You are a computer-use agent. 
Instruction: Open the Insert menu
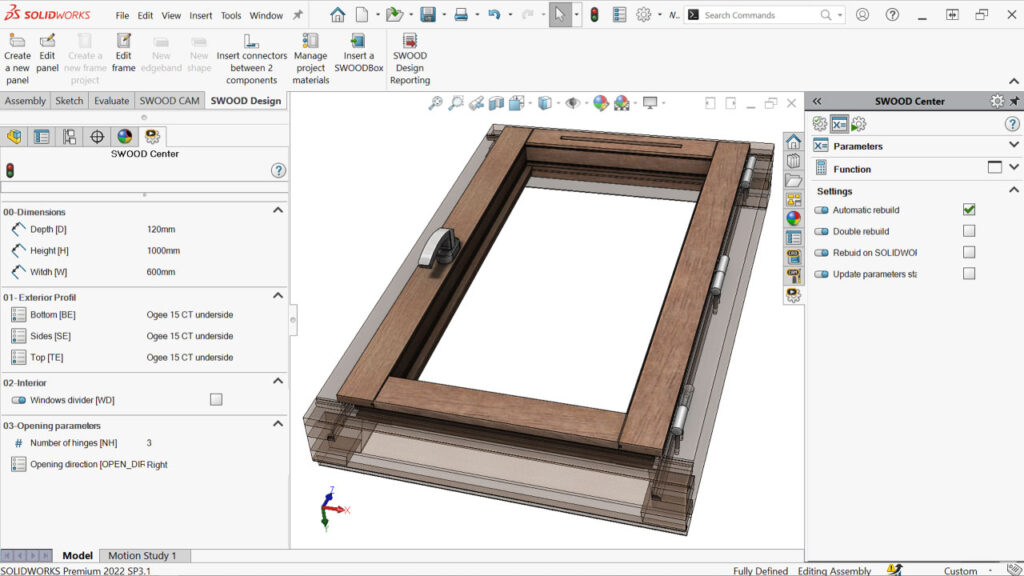pyautogui.click(x=200, y=16)
